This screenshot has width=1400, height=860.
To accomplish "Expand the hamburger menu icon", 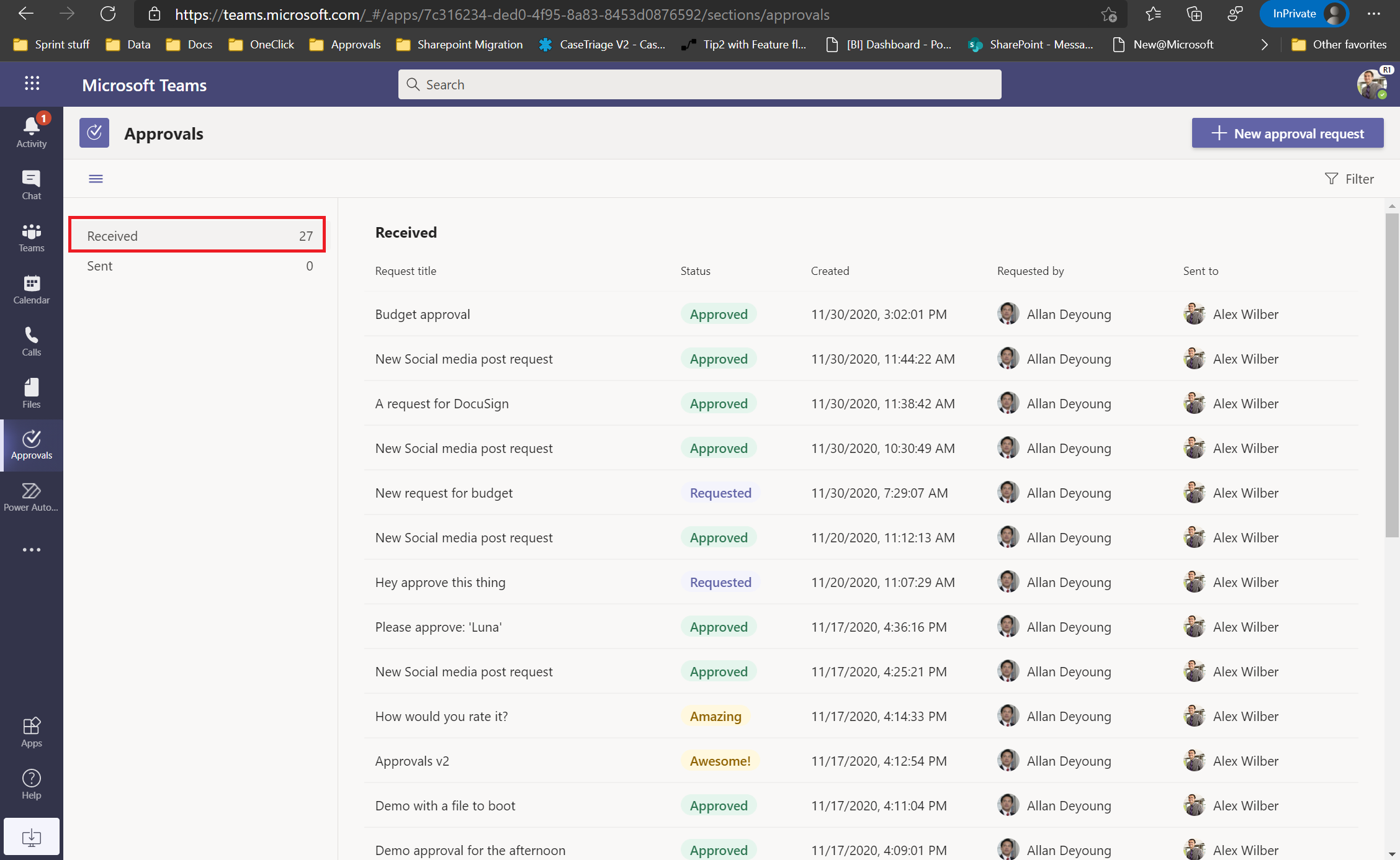I will [96, 179].
